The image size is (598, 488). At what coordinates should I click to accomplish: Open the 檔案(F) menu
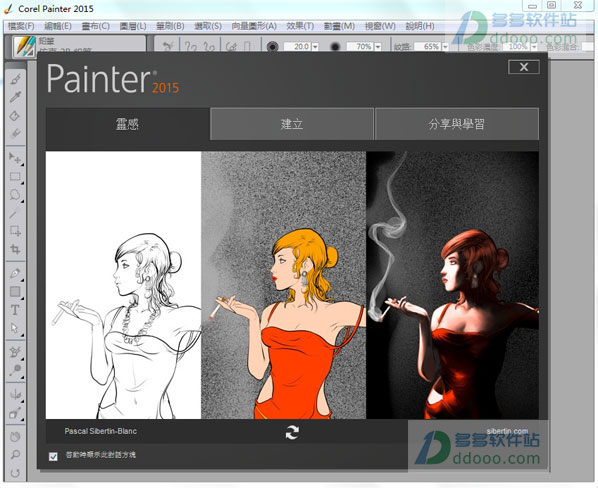[x=21, y=26]
